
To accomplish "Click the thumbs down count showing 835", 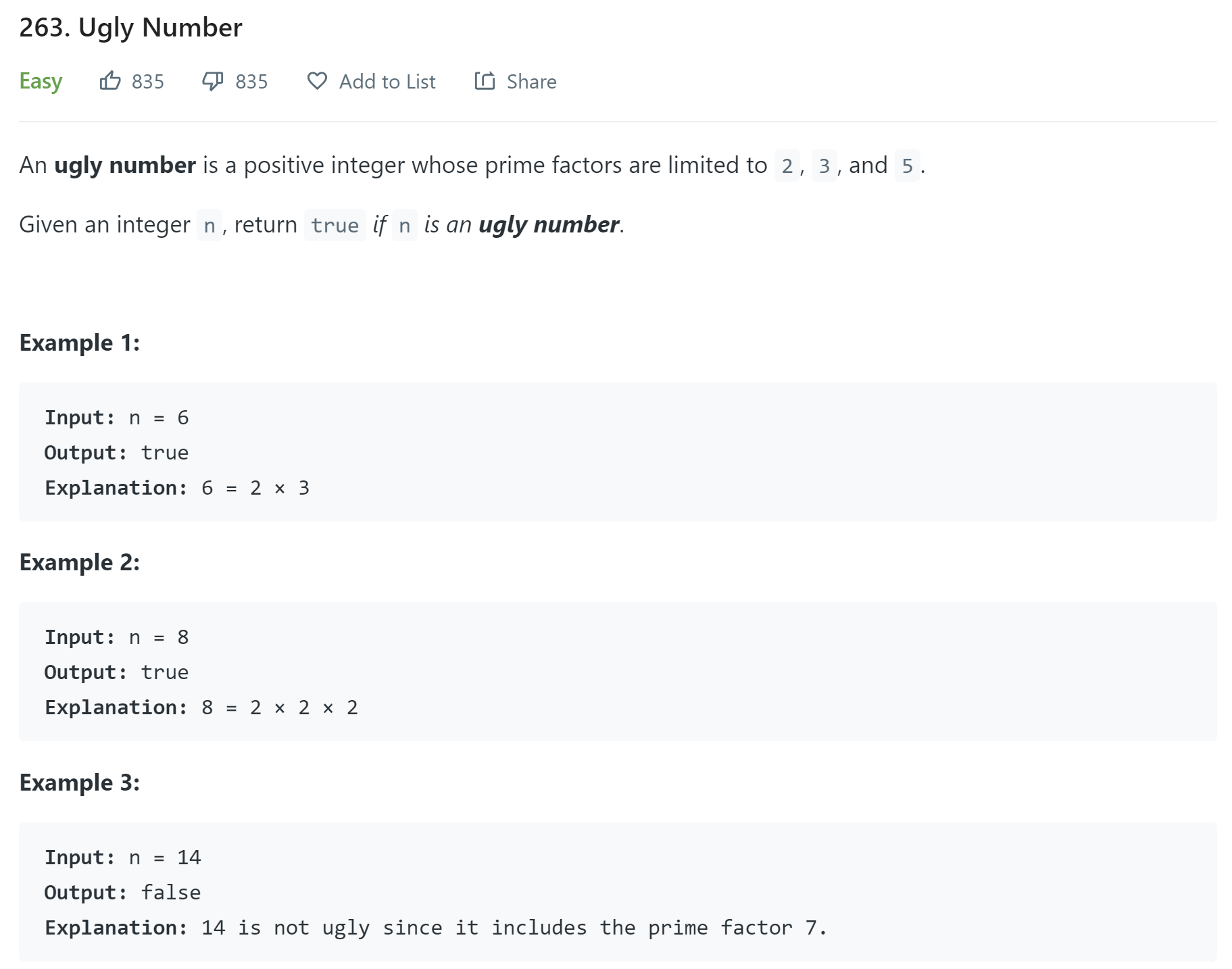I will (x=251, y=81).
